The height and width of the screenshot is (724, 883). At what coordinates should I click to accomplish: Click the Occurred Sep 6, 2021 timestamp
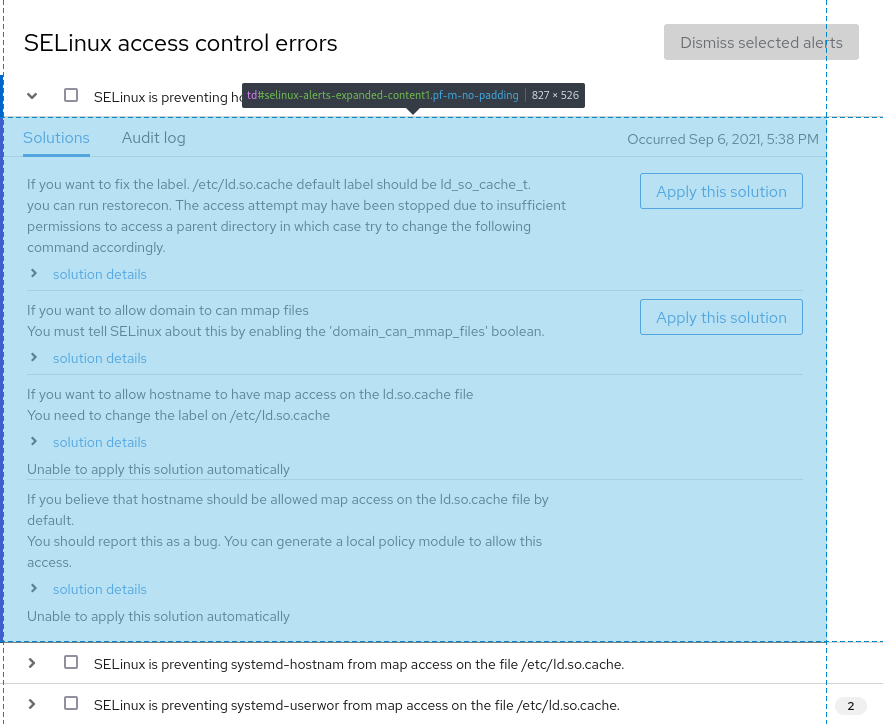point(722,139)
